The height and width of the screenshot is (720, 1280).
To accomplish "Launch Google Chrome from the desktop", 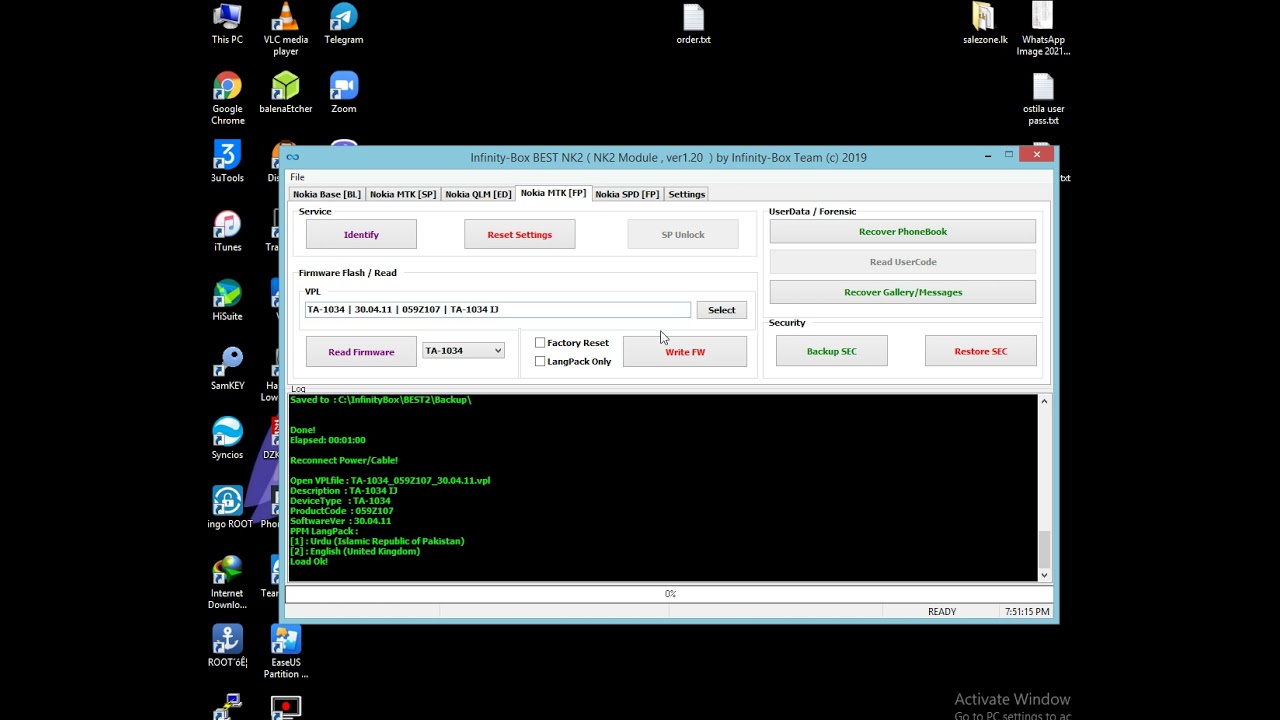I will point(227,98).
